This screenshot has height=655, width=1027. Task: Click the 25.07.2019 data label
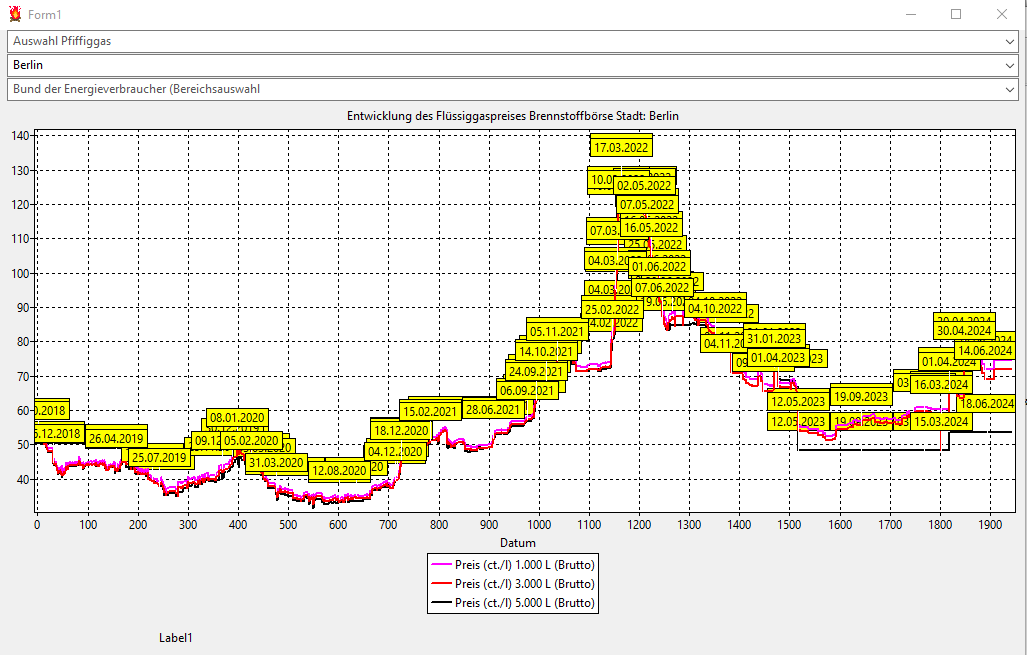tap(159, 458)
